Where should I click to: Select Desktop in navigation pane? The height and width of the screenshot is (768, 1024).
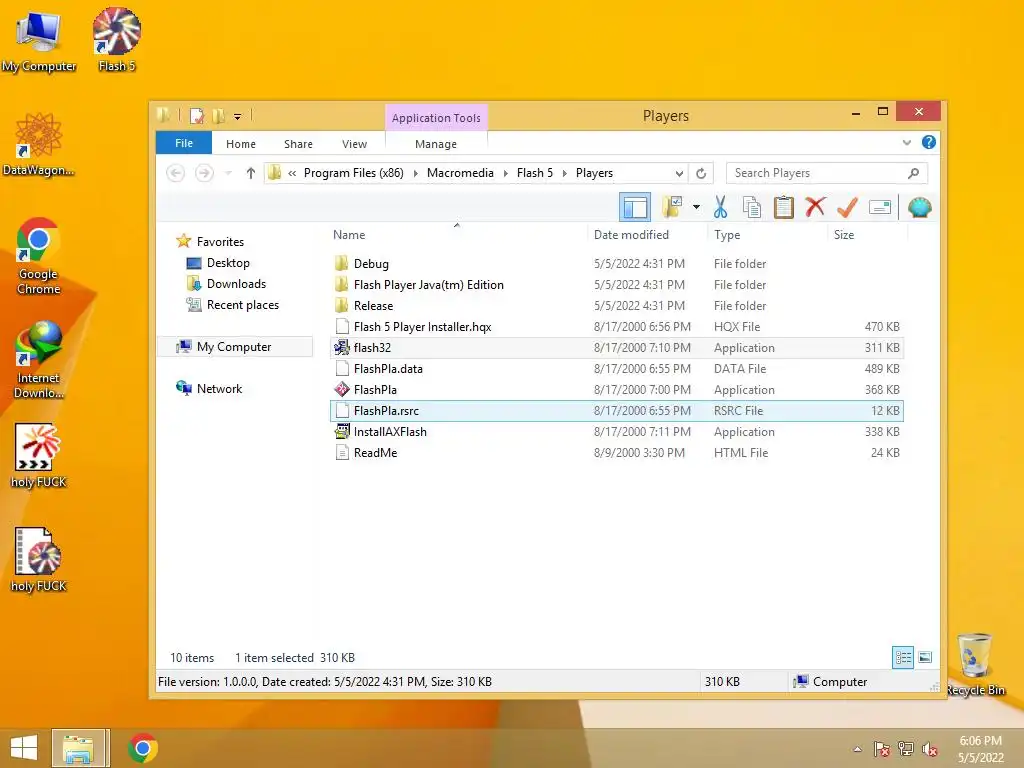228,263
